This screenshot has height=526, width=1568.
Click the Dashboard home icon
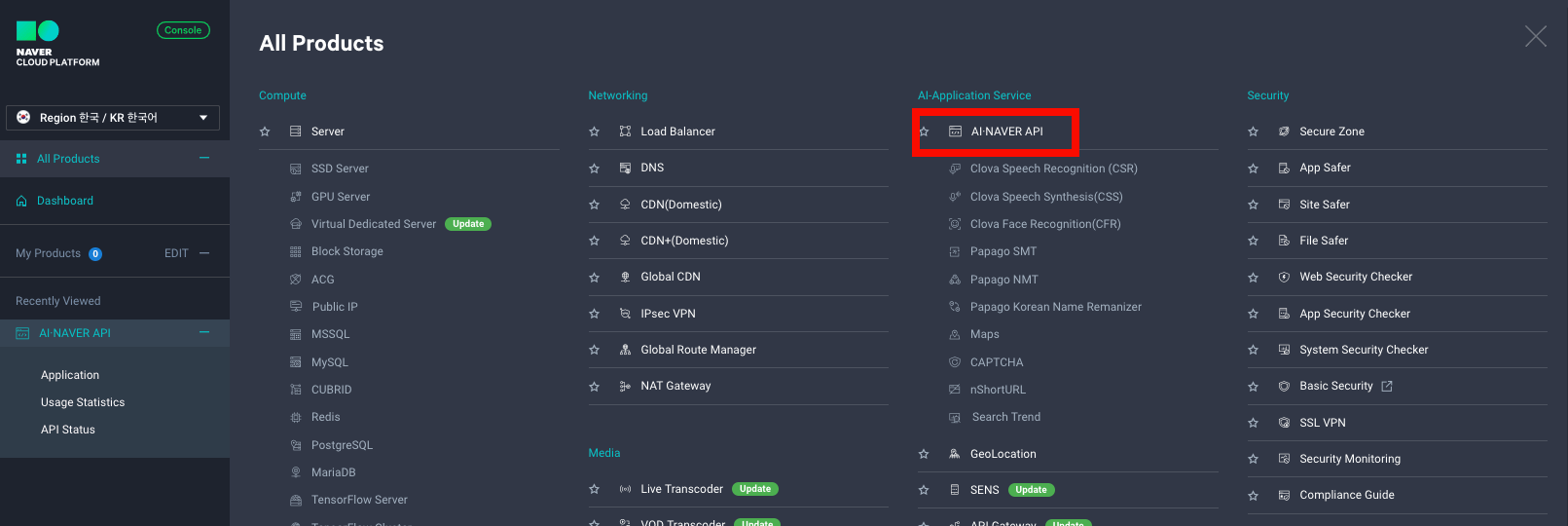[21, 201]
